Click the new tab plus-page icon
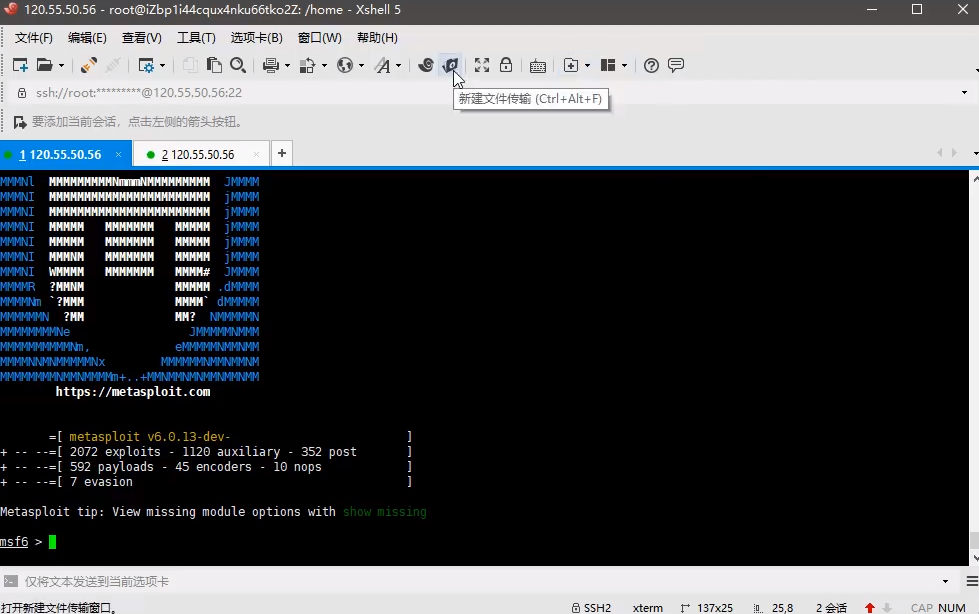The width and height of the screenshot is (979, 614). pos(571,65)
